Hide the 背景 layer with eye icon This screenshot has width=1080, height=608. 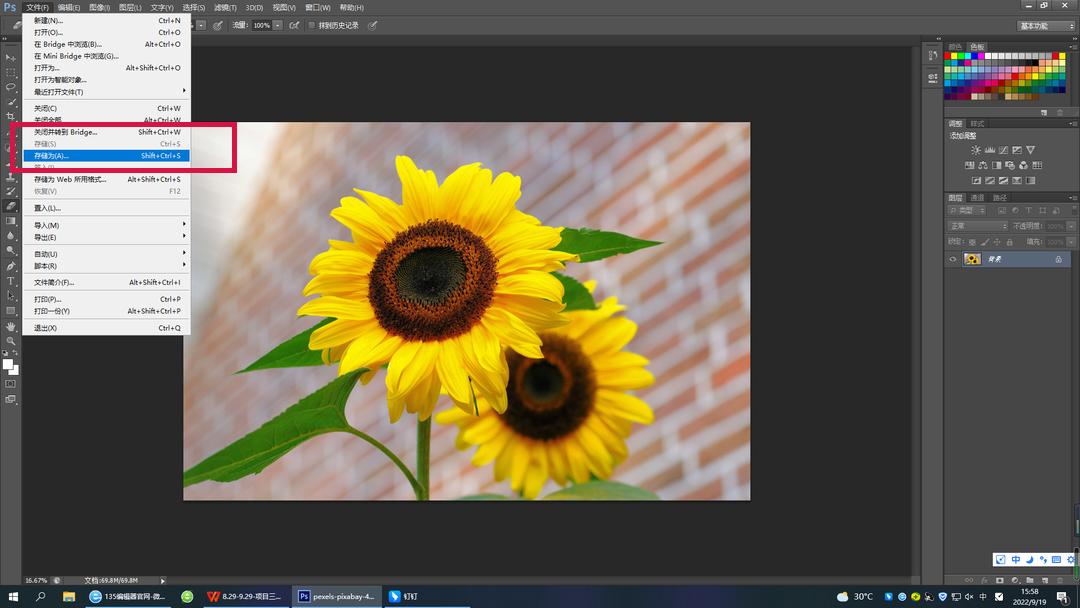[x=953, y=259]
